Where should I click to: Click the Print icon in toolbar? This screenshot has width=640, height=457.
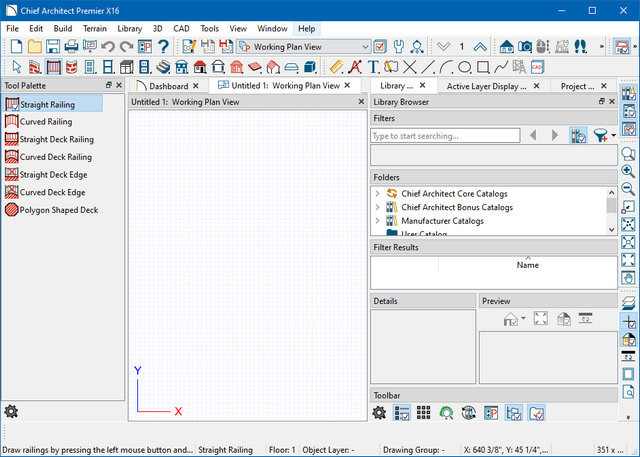pyautogui.click(x=72, y=47)
